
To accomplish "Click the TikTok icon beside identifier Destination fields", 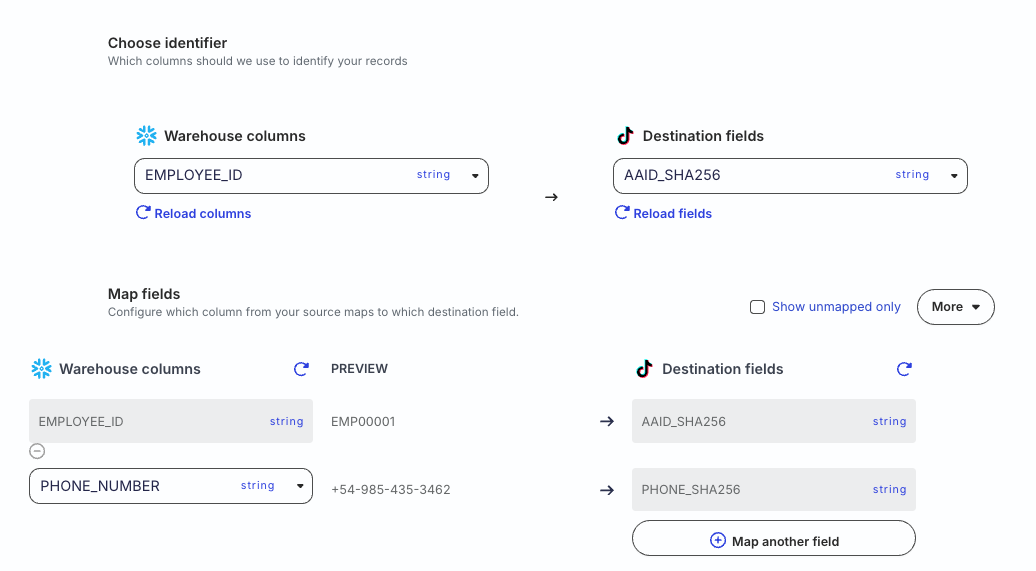I will tap(625, 136).
